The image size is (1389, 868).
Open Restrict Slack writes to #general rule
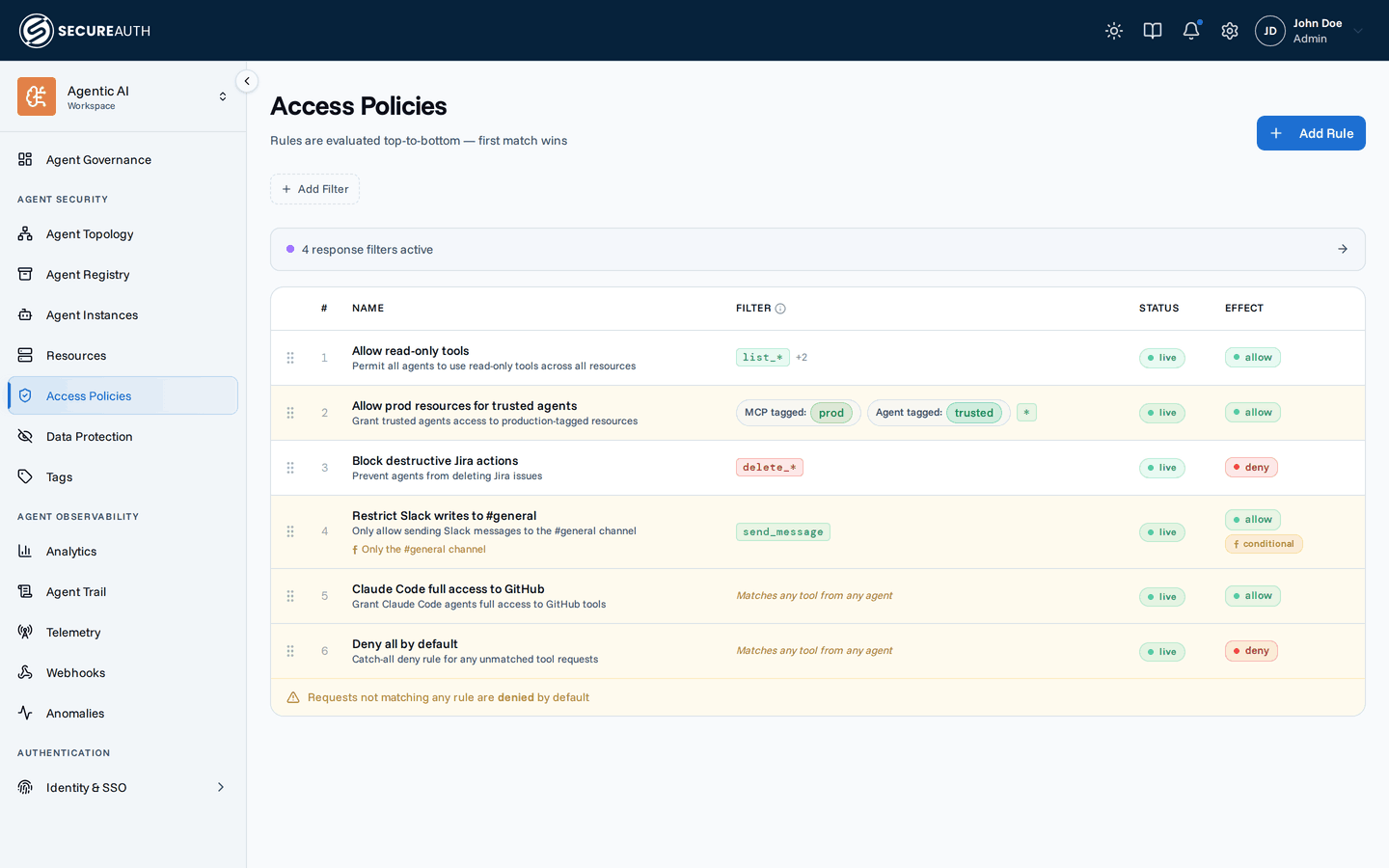tap(444, 516)
